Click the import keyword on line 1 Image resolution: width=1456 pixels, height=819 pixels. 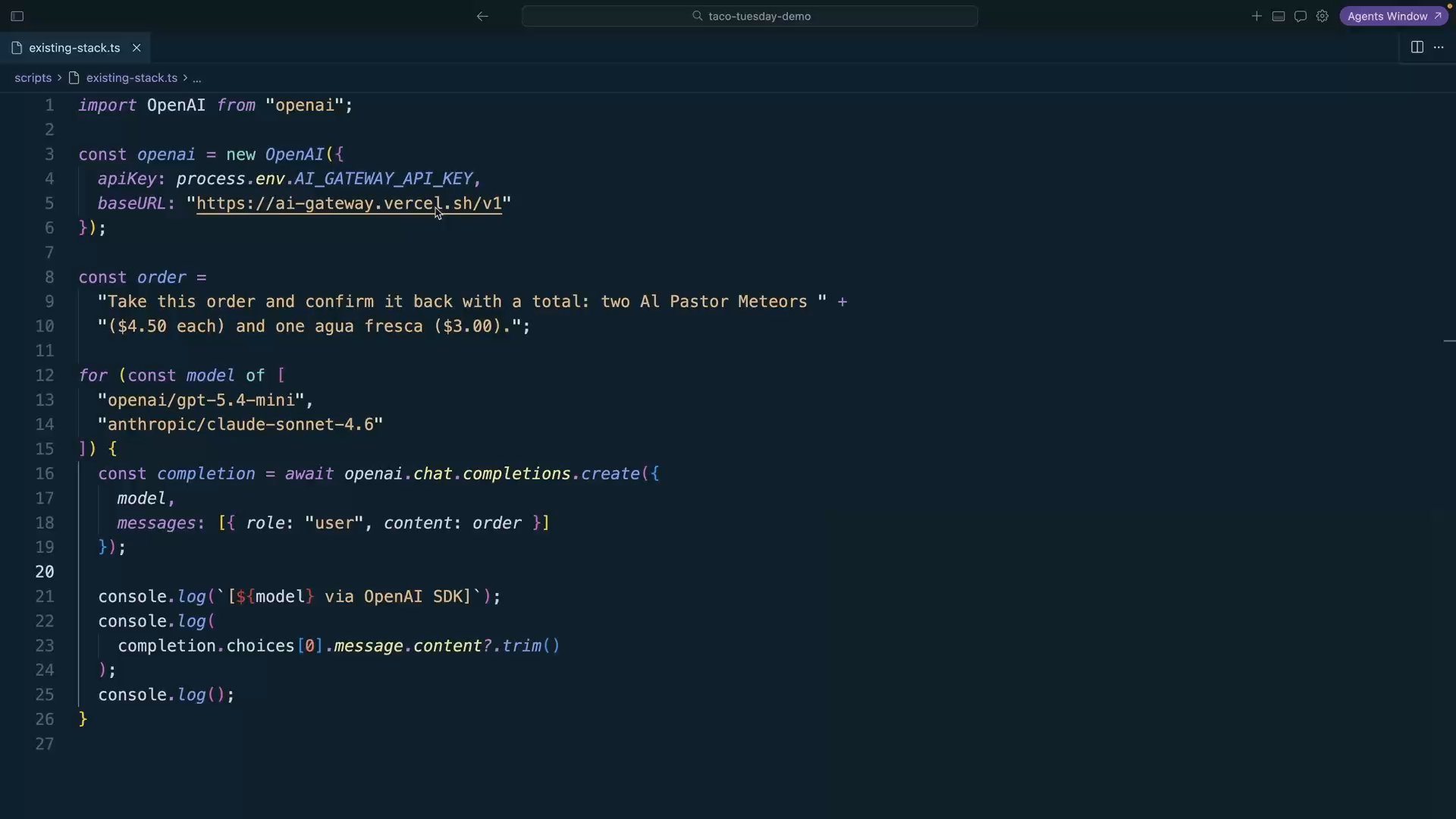tap(107, 105)
